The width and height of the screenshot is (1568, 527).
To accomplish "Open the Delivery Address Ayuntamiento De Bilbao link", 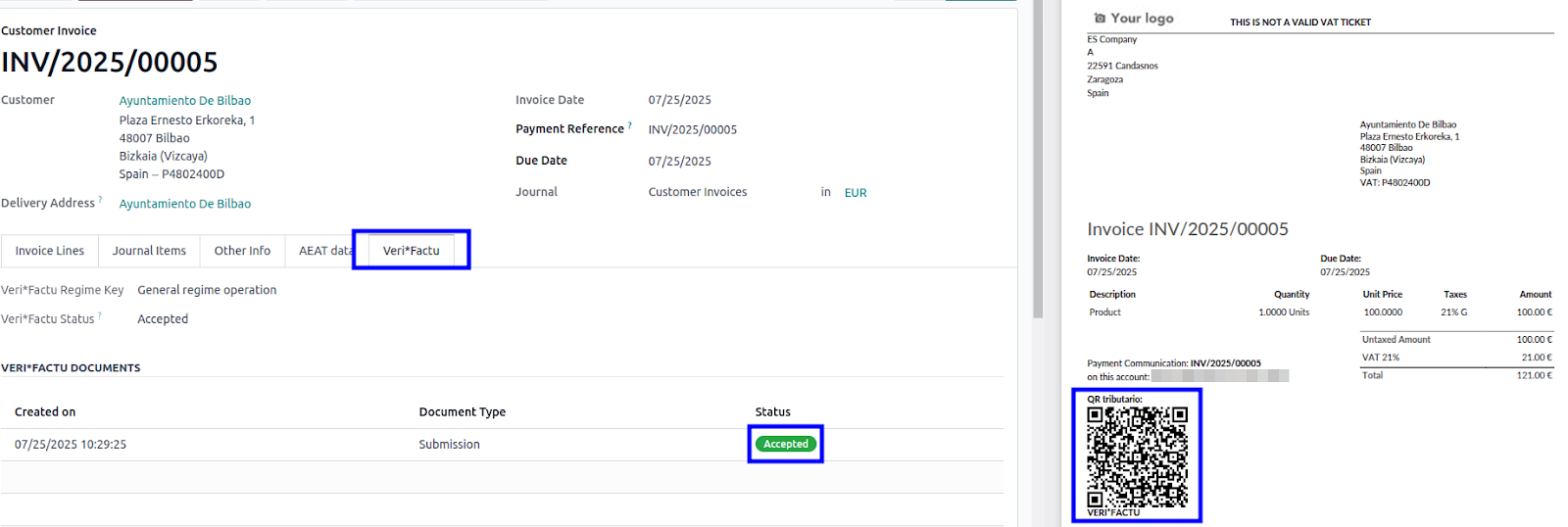I will point(185,204).
